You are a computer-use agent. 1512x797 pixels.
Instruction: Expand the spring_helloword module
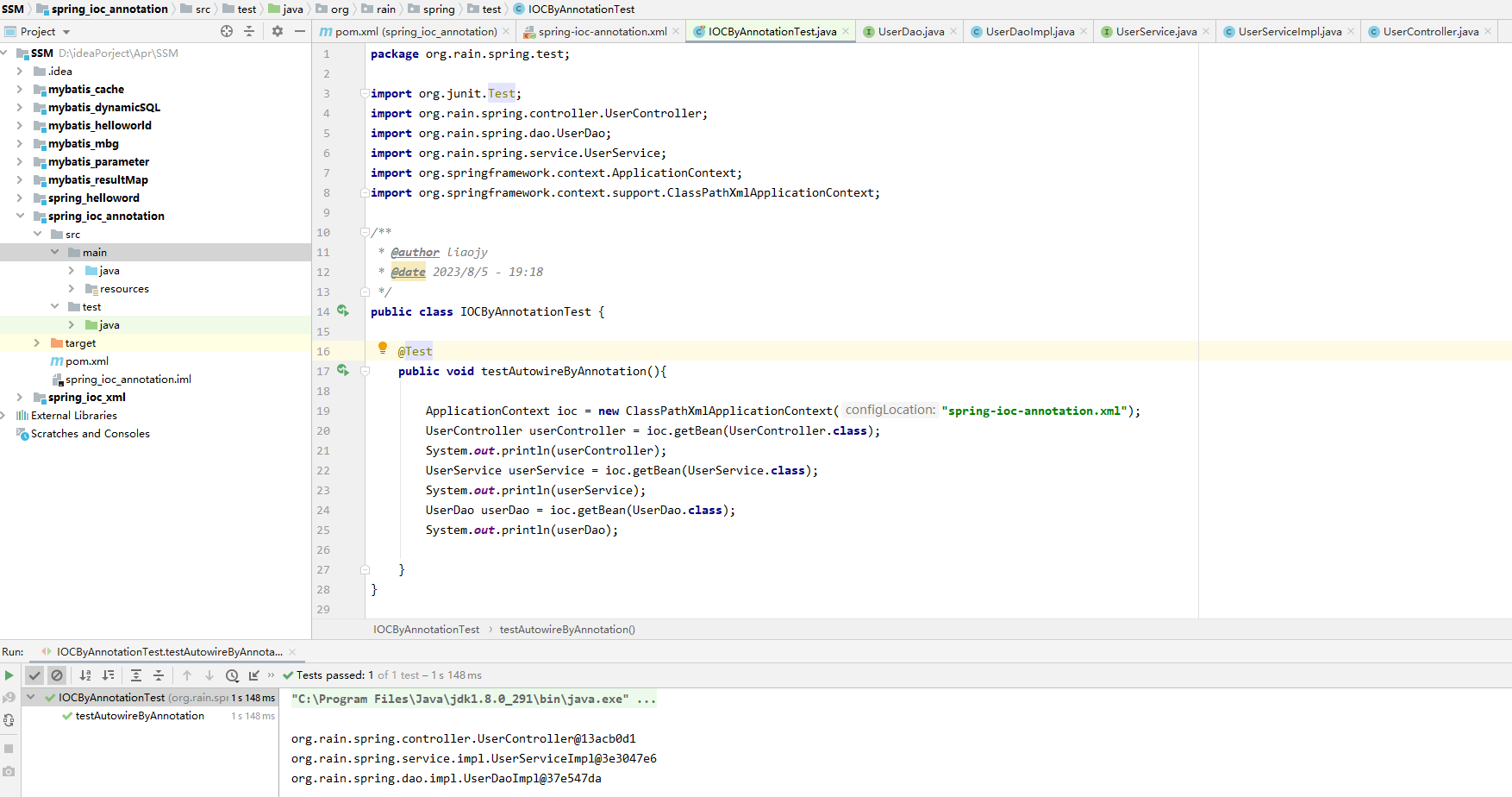[19, 198]
